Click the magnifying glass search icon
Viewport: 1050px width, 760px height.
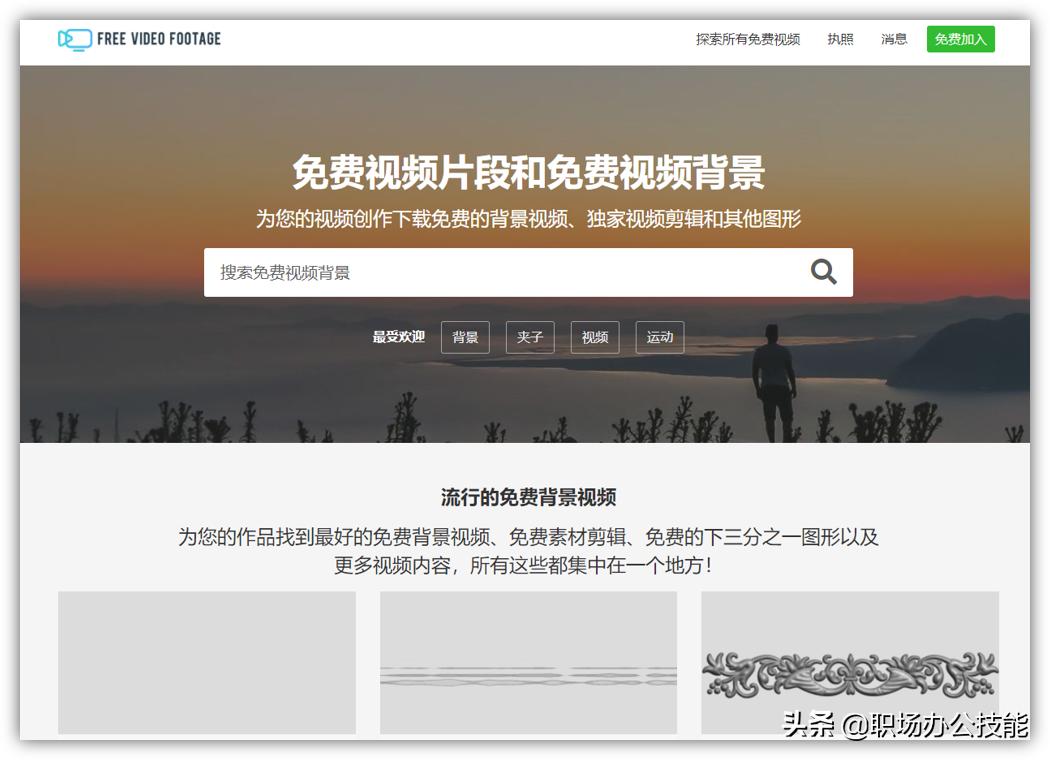point(822,271)
